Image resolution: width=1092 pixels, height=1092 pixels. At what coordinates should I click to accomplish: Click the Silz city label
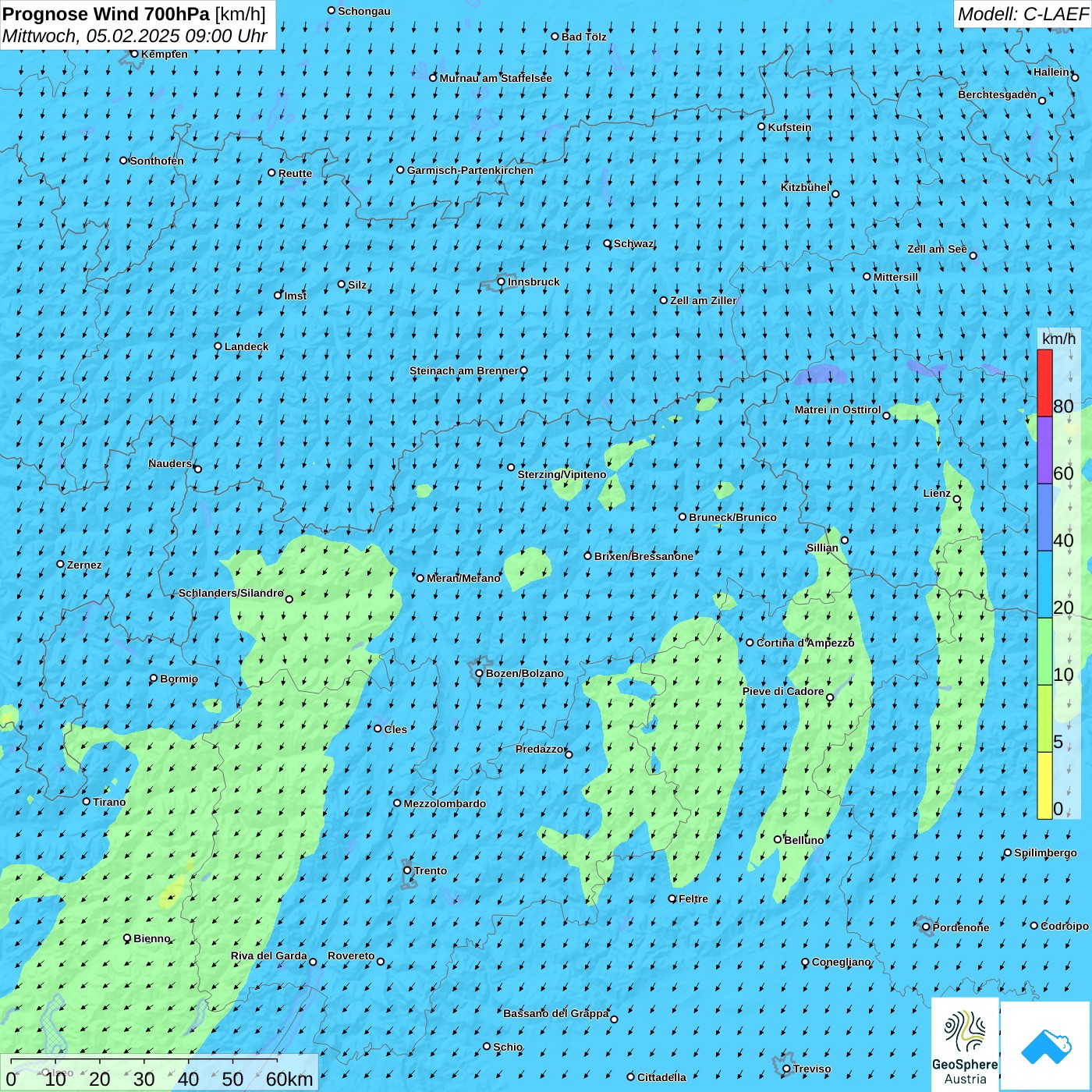[x=357, y=285]
